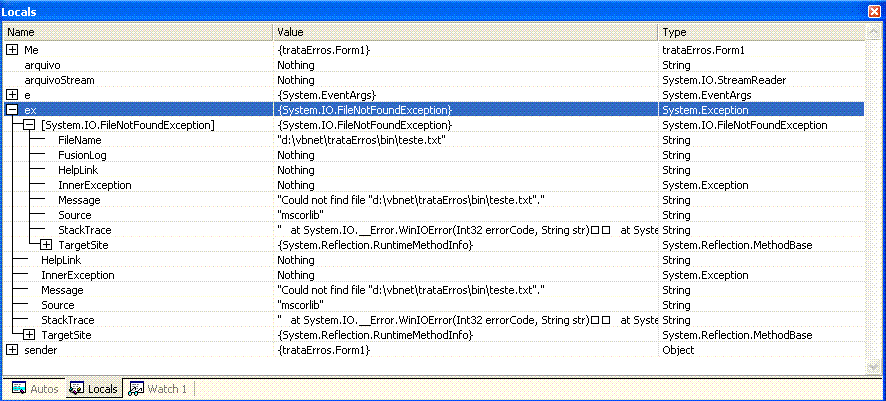Select the arquivoStream variable row
The height and width of the screenshot is (401, 886).
(434, 80)
